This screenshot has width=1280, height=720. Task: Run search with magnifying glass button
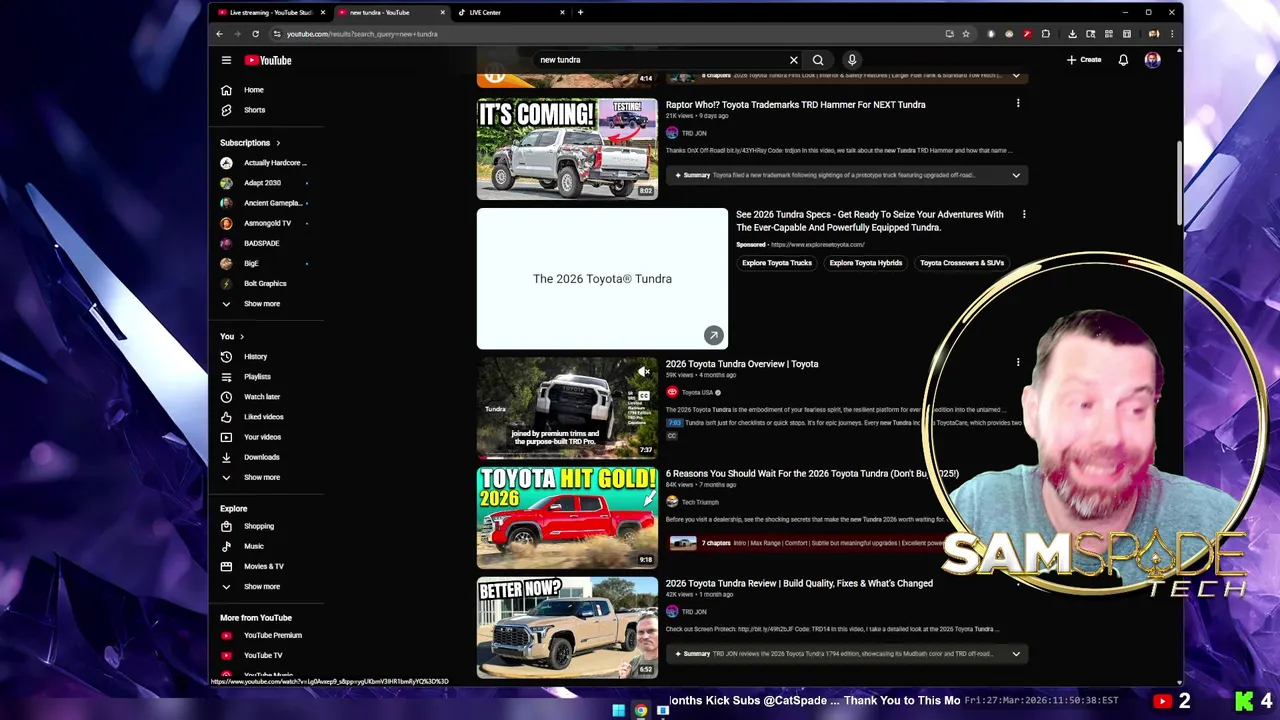pos(818,60)
